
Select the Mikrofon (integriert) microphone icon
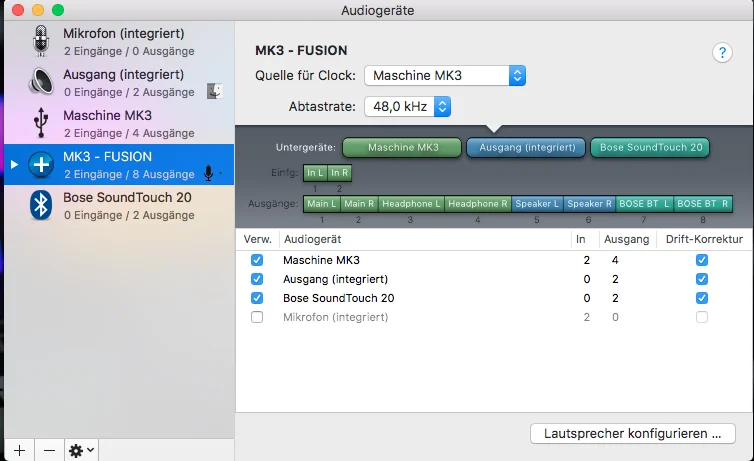tap(41, 41)
